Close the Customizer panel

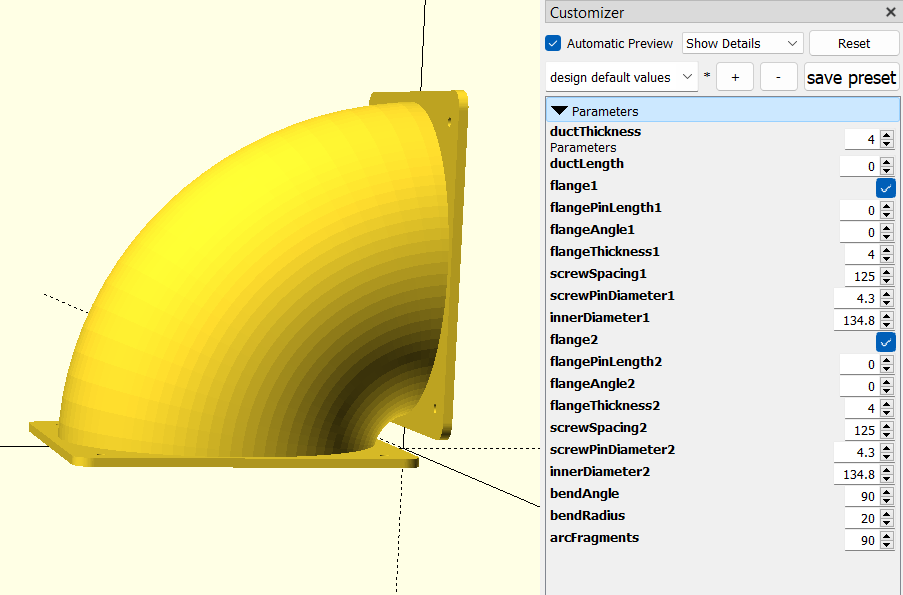(890, 12)
